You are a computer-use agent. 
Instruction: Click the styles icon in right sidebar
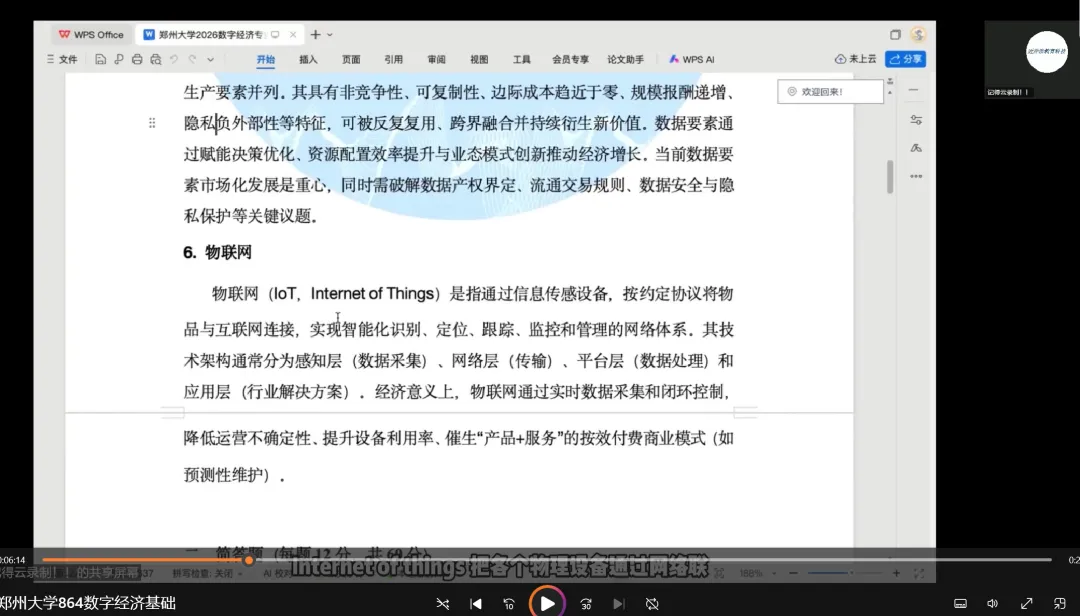click(x=916, y=148)
